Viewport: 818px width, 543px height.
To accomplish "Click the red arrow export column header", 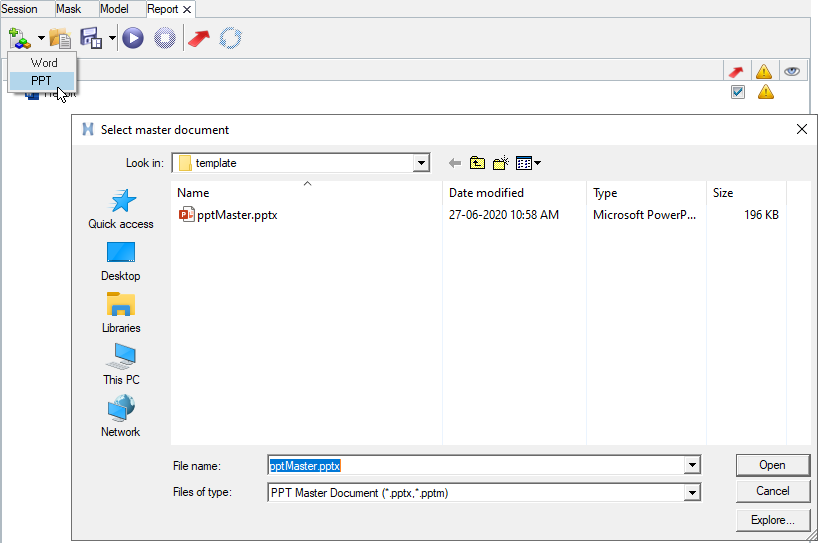I will coord(736,71).
